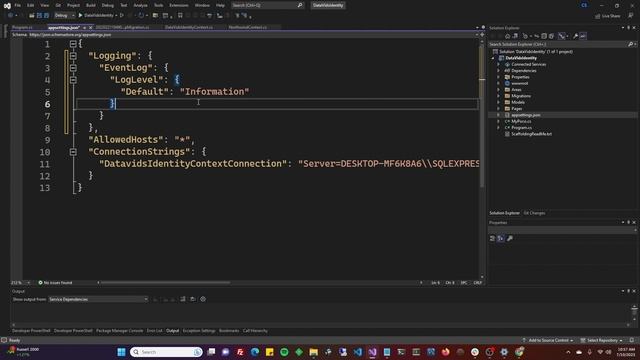Click Collapse All icon in Solution Explorer

tap(544, 36)
